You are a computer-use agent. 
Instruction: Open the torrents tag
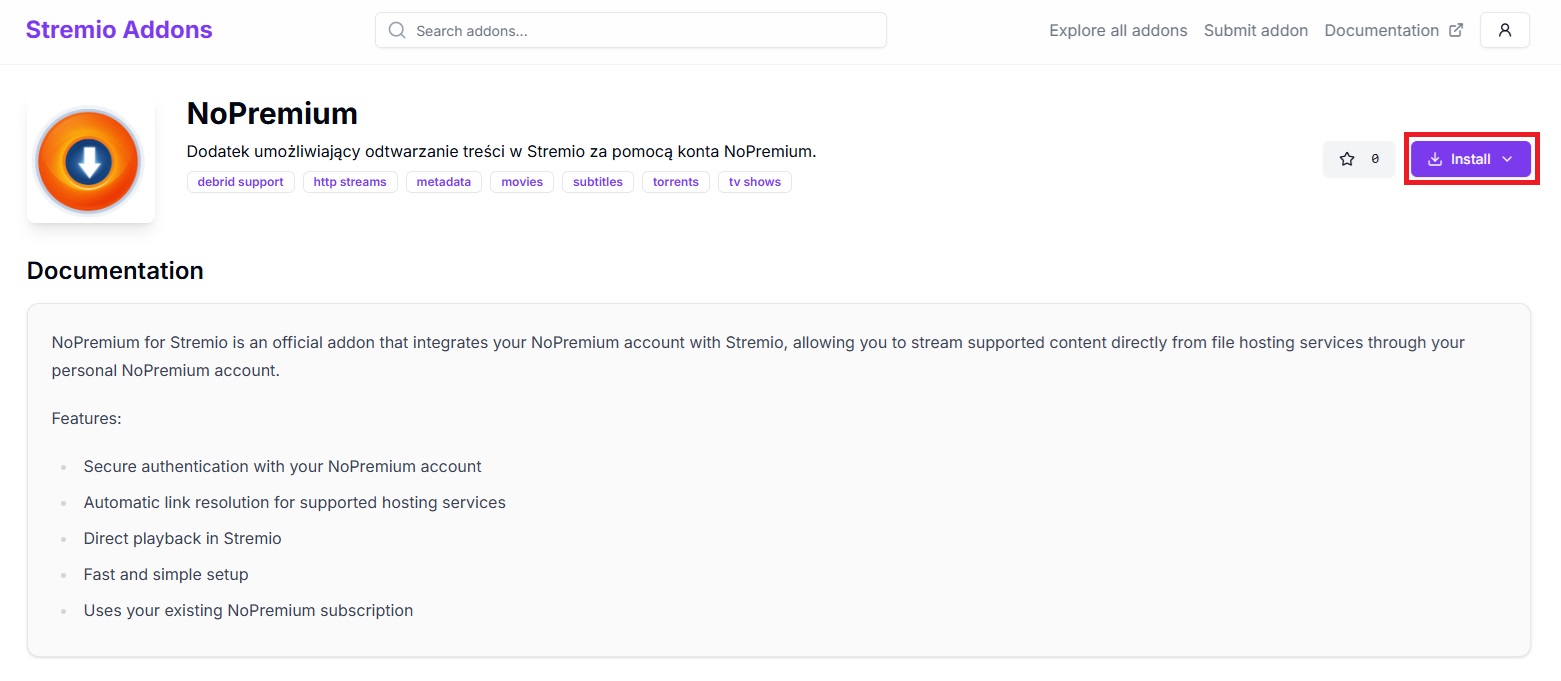click(x=676, y=182)
